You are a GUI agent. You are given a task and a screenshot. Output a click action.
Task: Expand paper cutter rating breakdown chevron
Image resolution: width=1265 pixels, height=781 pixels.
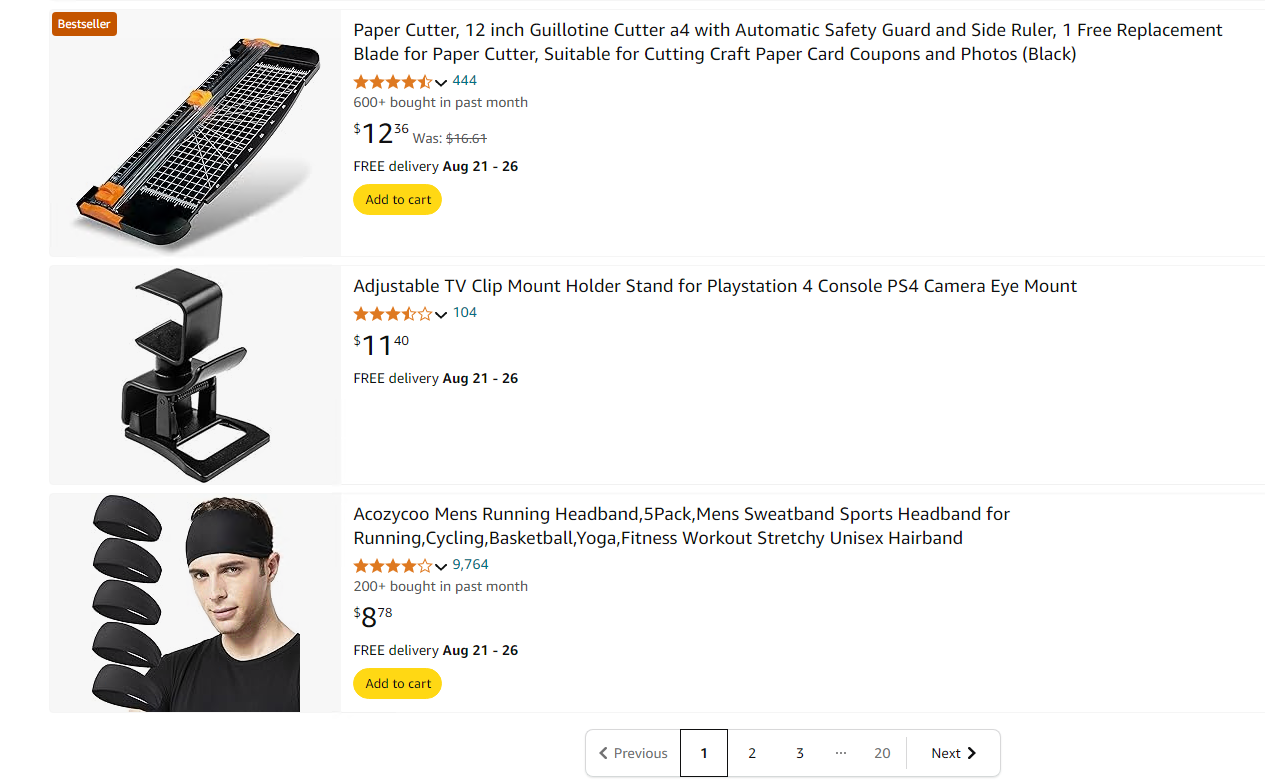441,82
